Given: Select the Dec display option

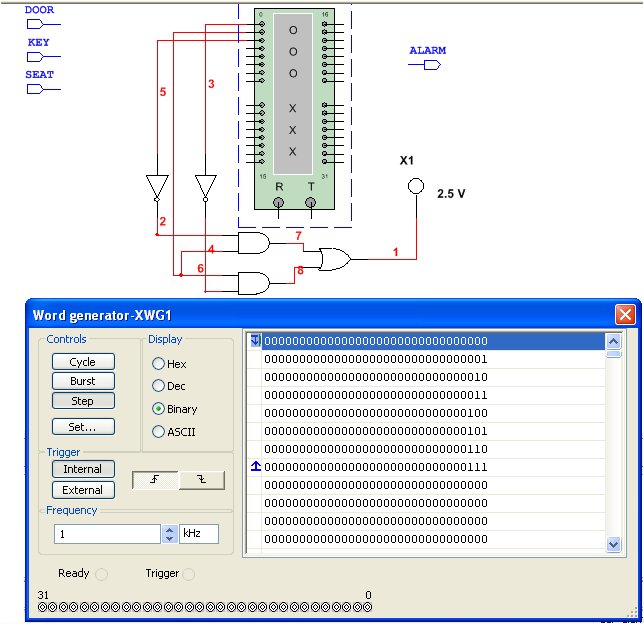Looking at the screenshot, I should [x=159, y=387].
